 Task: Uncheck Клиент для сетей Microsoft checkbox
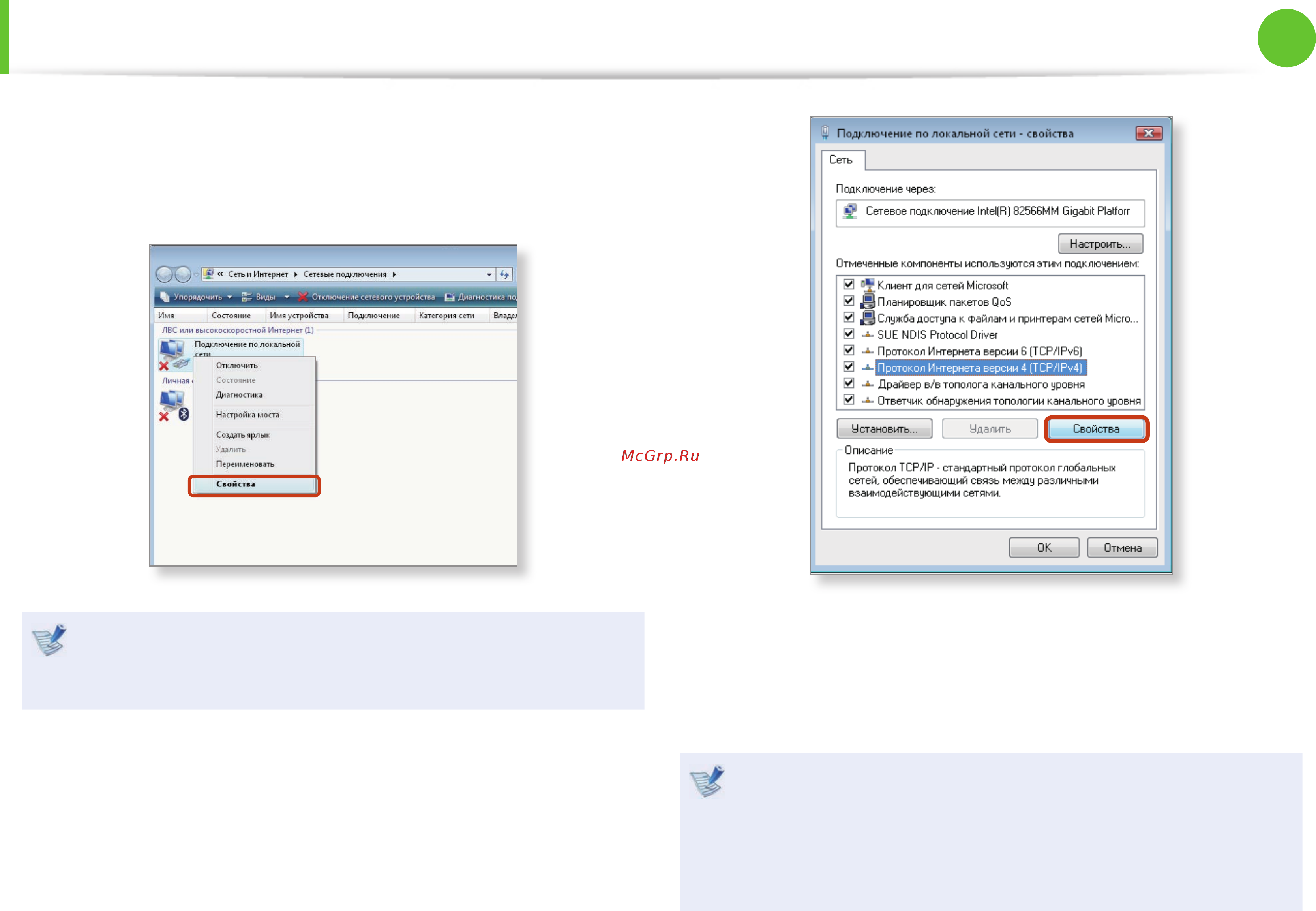(x=849, y=284)
